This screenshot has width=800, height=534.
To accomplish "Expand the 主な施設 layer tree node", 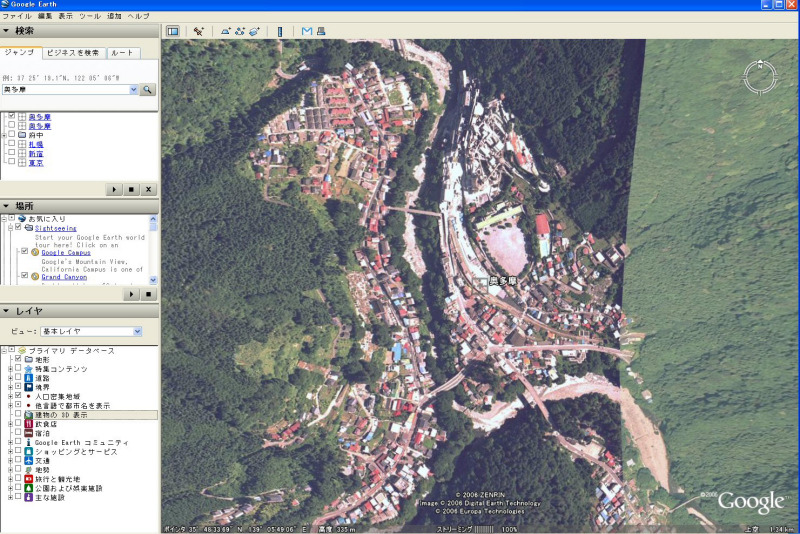I will [x=10, y=497].
